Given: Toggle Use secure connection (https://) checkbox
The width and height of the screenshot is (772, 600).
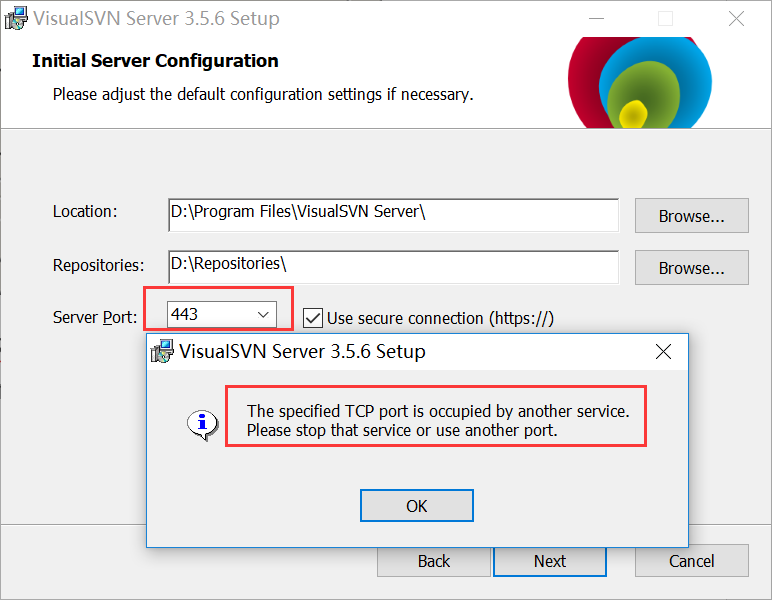Looking at the screenshot, I should click(x=313, y=318).
